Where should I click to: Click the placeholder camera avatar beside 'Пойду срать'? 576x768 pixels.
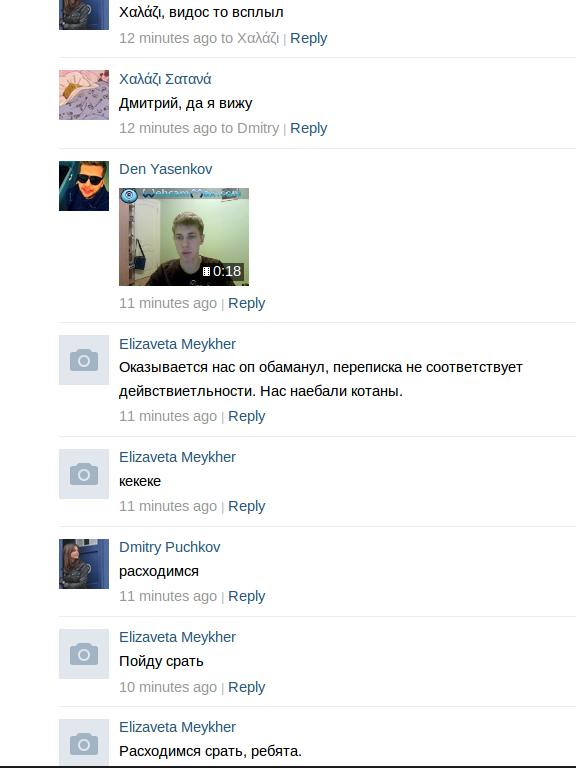pos(84,654)
